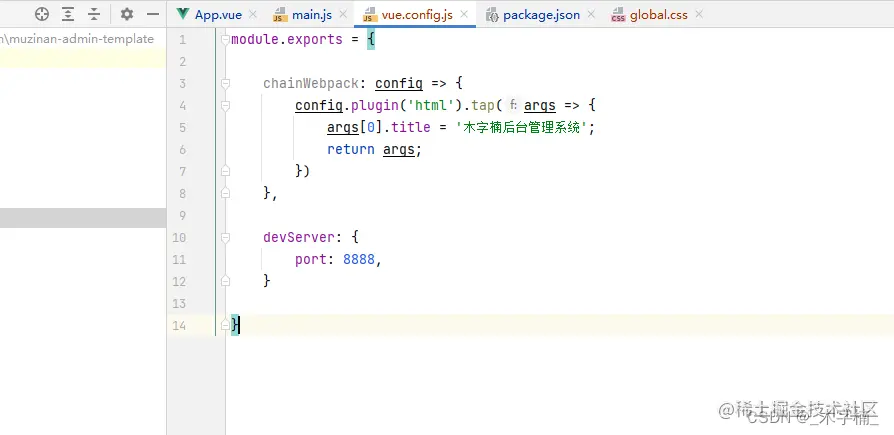Click the closing brace on line 14
This screenshot has height=435, width=894.
(x=235, y=325)
